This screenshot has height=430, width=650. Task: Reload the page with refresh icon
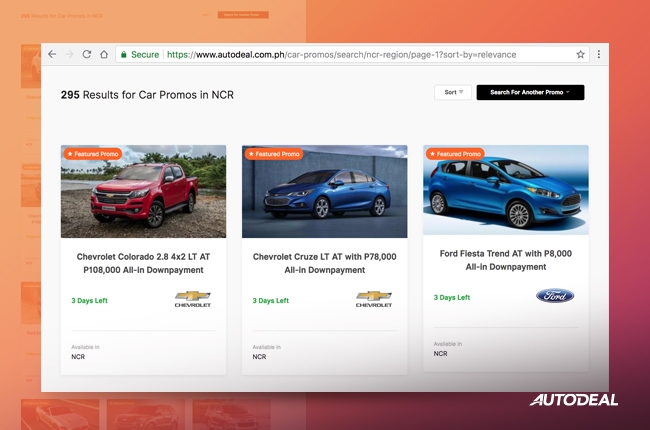point(87,54)
